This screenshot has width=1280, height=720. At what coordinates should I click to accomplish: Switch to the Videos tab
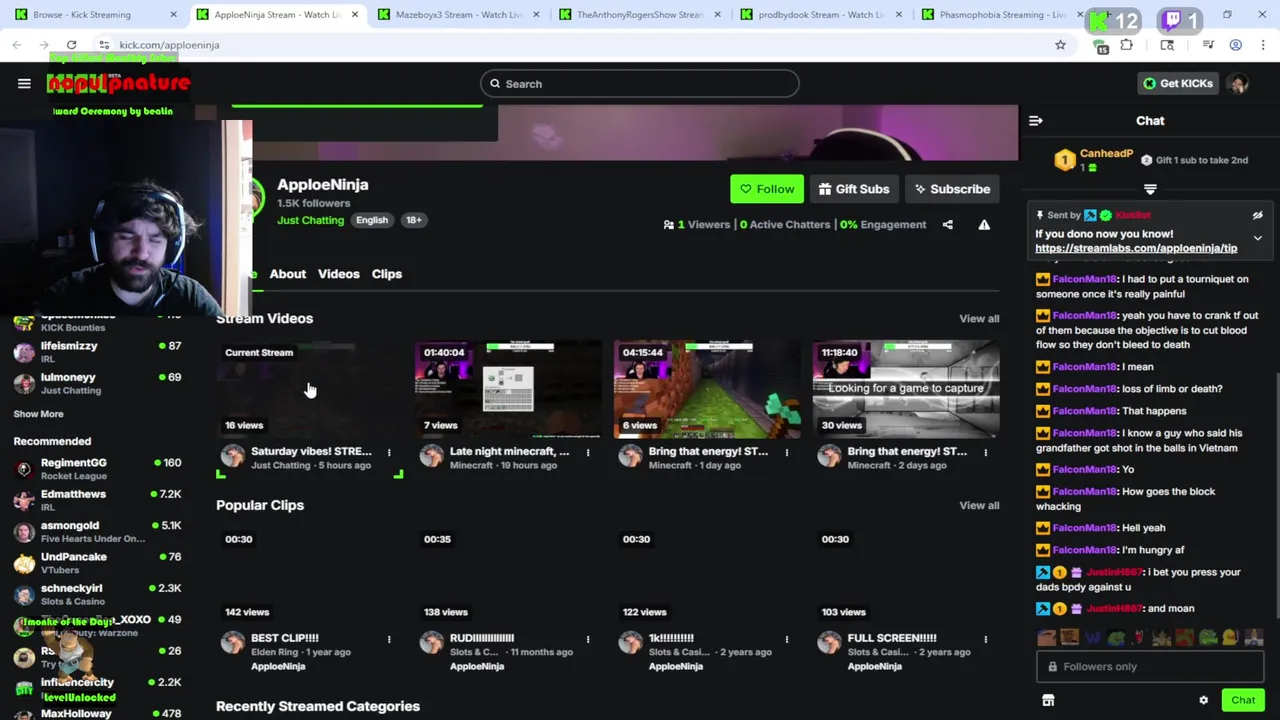[x=338, y=274]
